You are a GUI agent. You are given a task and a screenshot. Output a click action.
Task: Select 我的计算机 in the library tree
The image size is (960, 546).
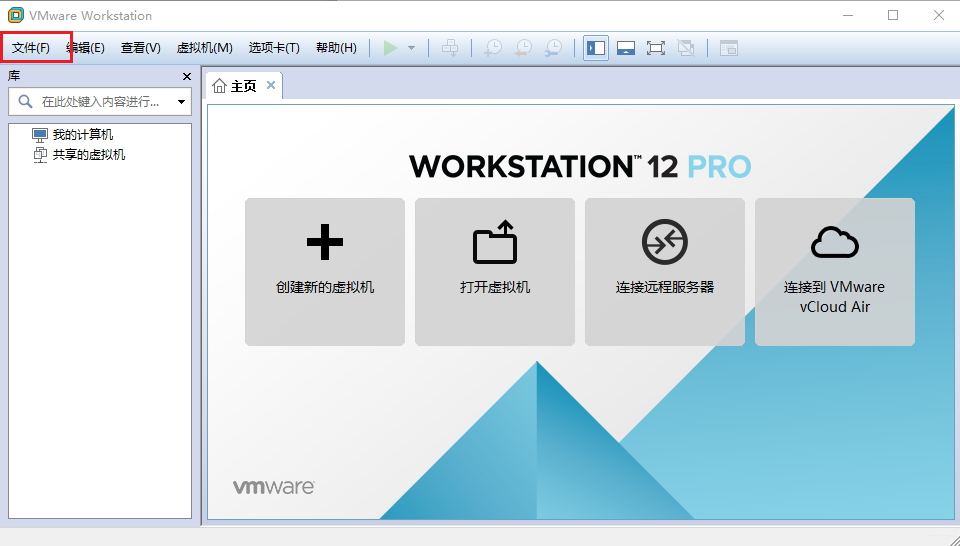82,134
